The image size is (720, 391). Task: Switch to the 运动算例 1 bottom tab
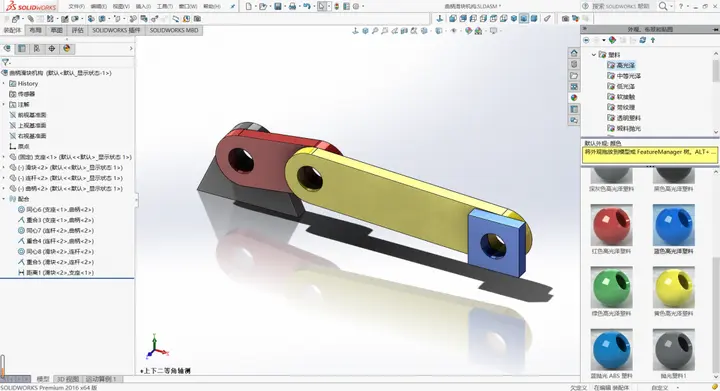click(101, 379)
